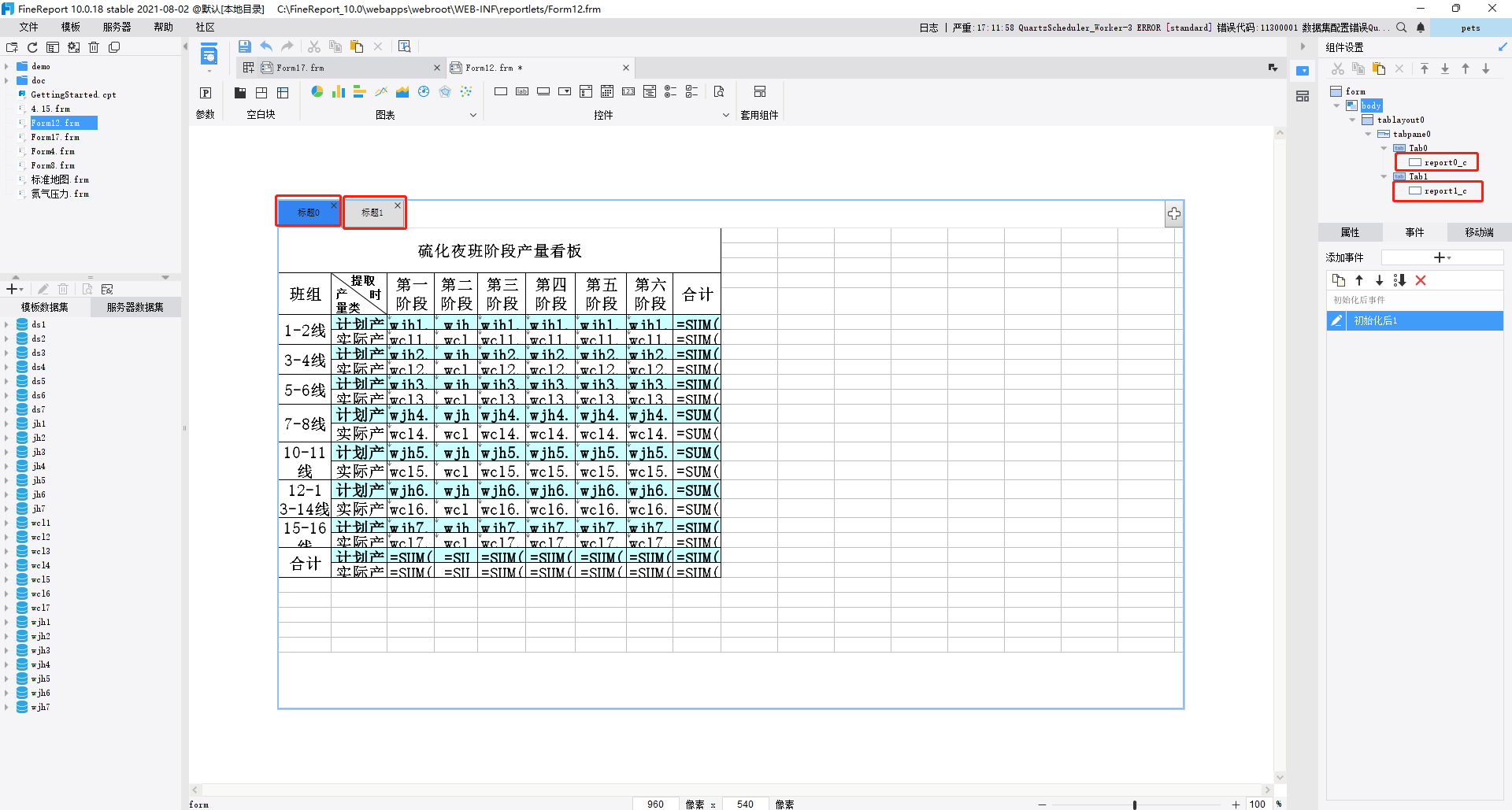Add the date calendar widget
The image size is (1512, 810).
pos(607,91)
